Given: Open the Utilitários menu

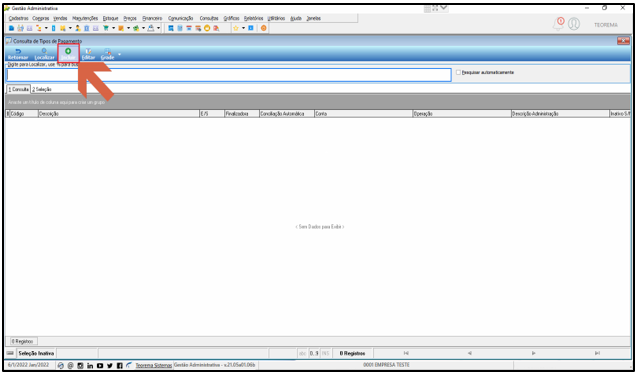Looking at the screenshot, I should 276,18.
